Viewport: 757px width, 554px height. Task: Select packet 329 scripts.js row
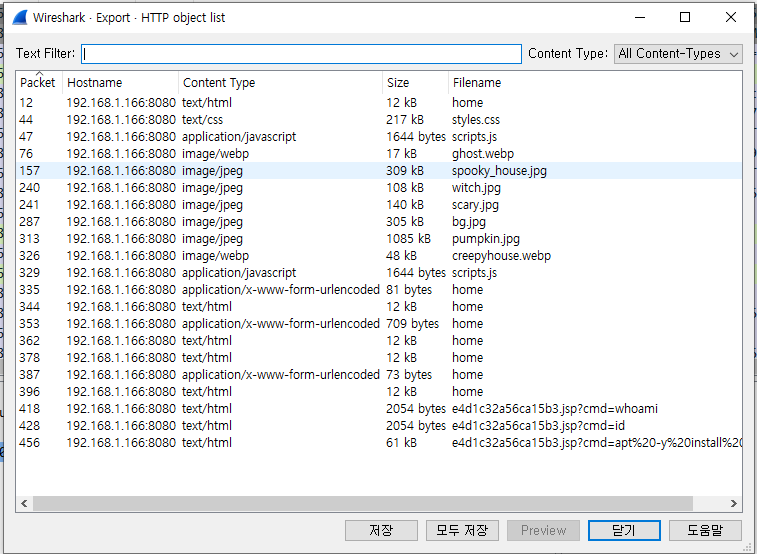click(379, 273)
